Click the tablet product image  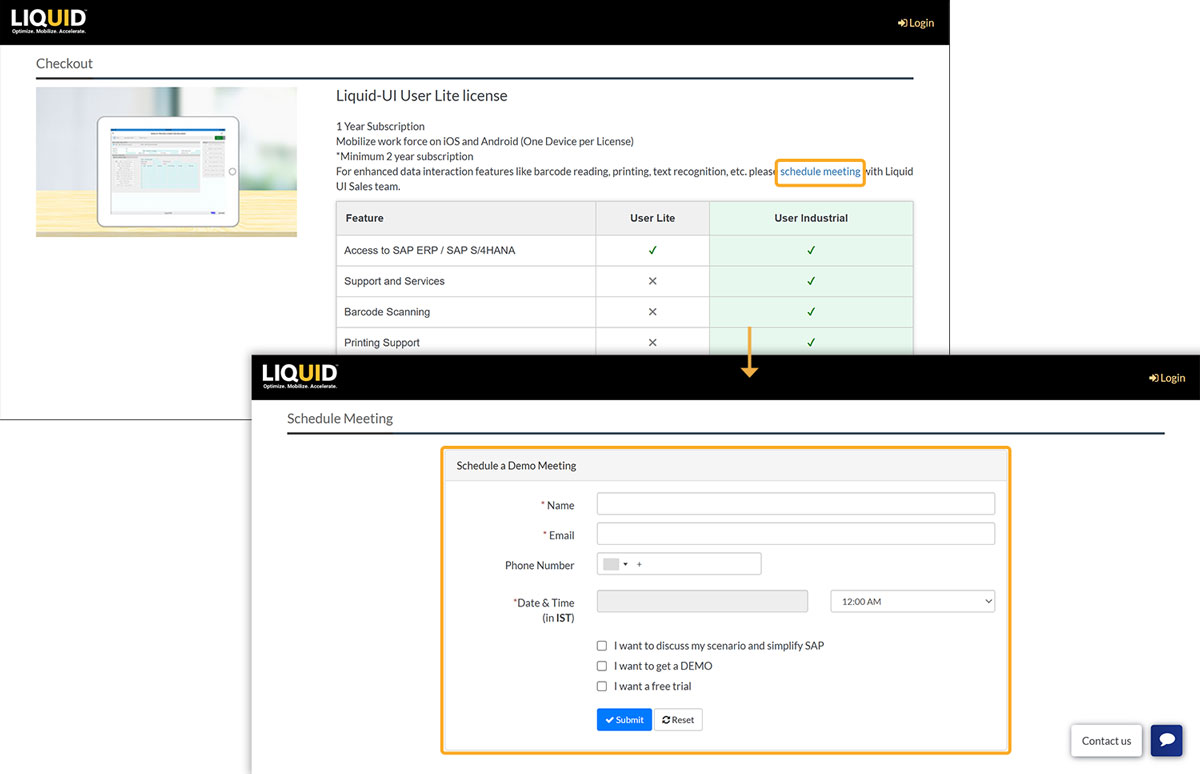(166, 162)
